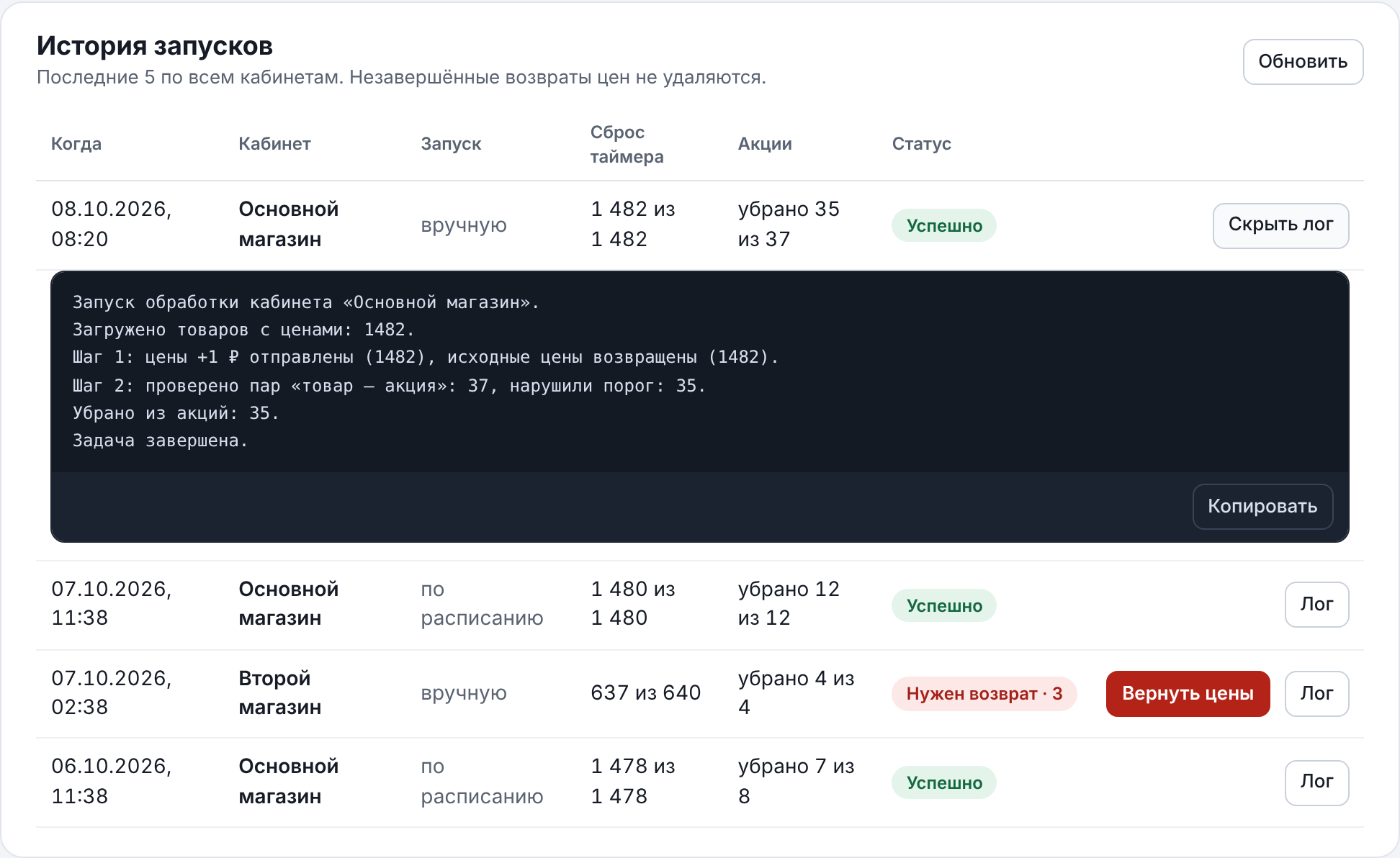Click log line starting with Шаг 1

click(426, 357)
